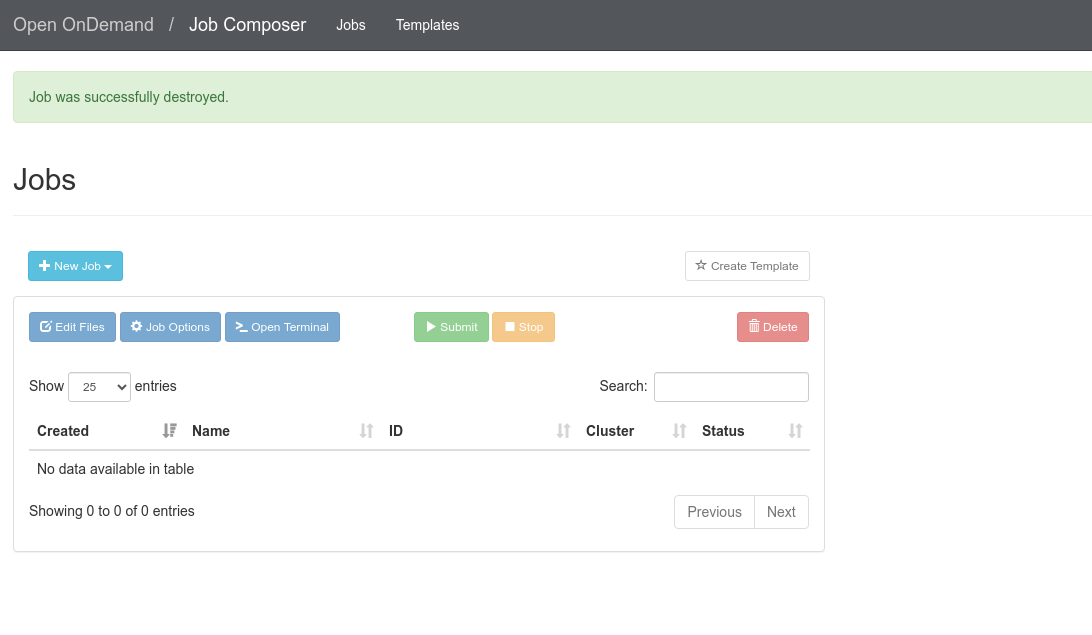Image resolution: width=1092 pixels, height=635 pixels.
Task: Click the Edit Files button
Action: click(x=72, y=327)
